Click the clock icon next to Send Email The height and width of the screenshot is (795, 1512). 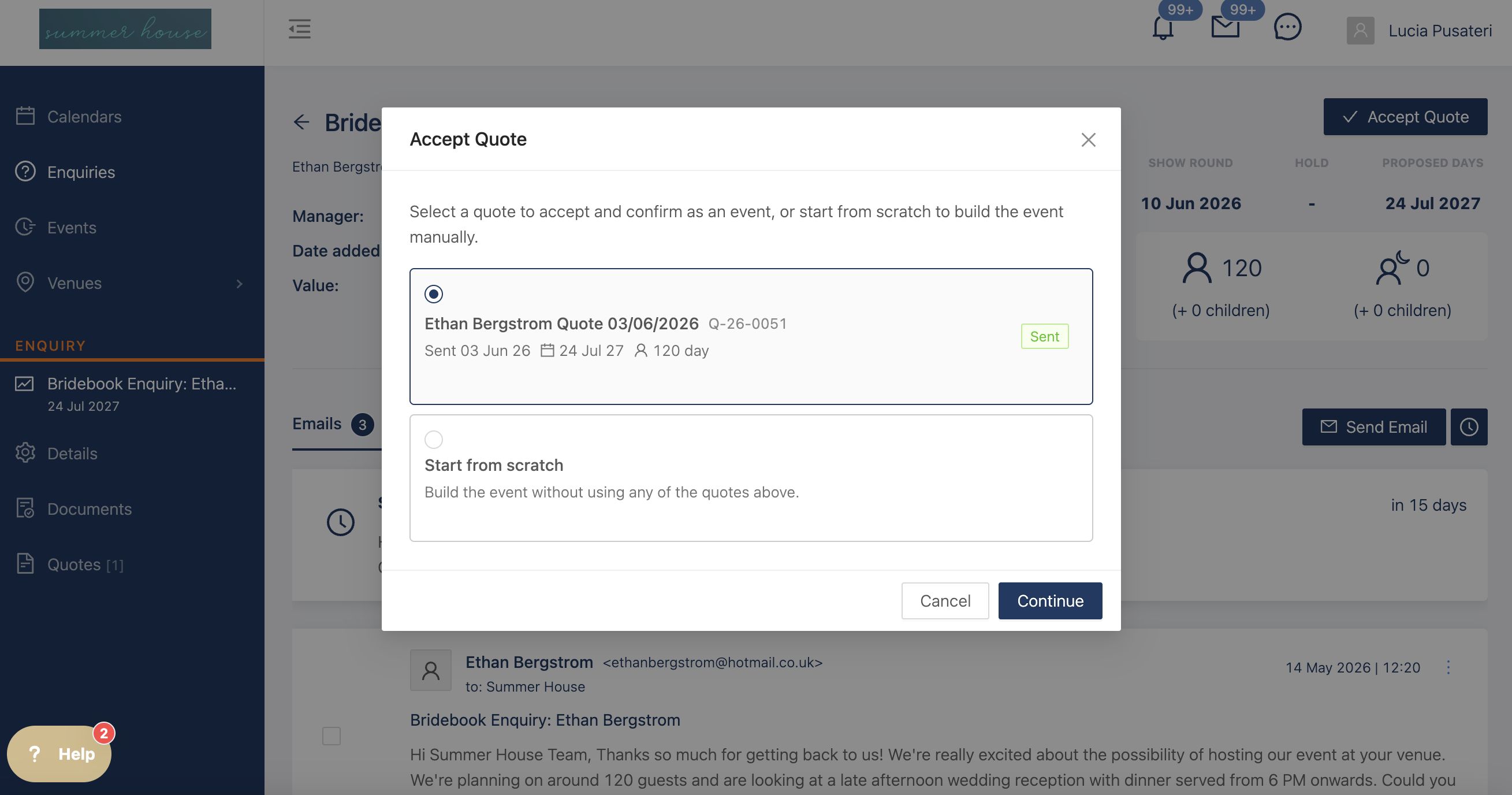click(1469, 427)
